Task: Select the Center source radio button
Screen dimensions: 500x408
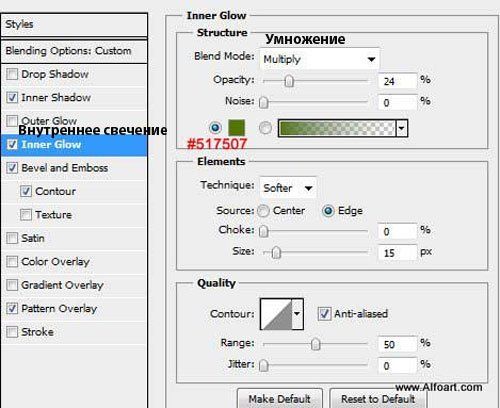Action: (x=263, y=211)
